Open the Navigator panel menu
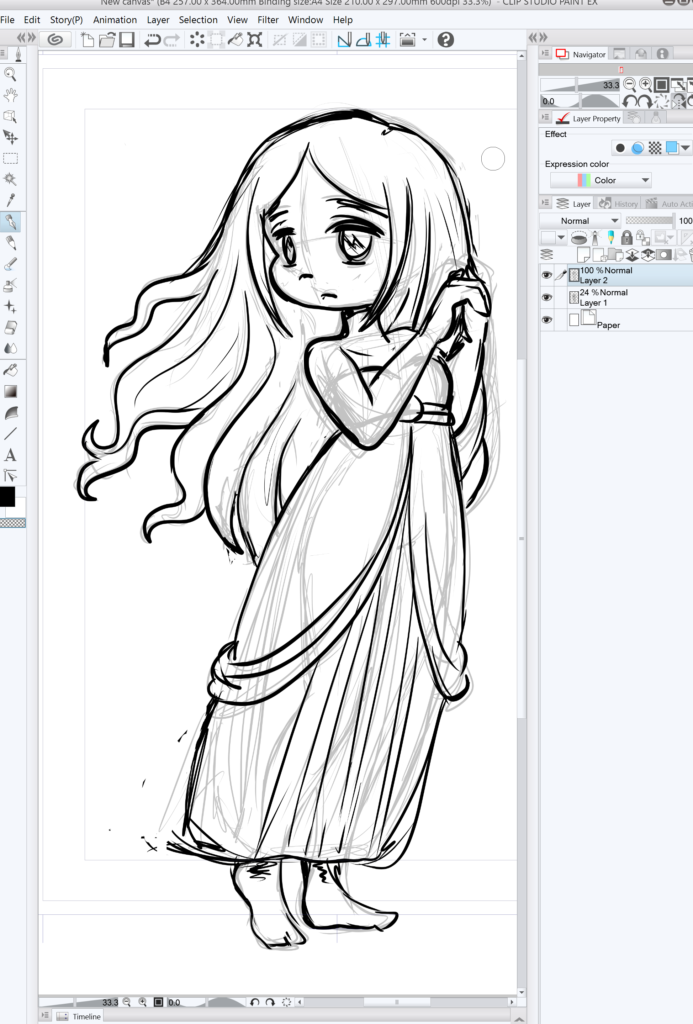The width and height of the screenshot is (693, 1024). point(545,54)
